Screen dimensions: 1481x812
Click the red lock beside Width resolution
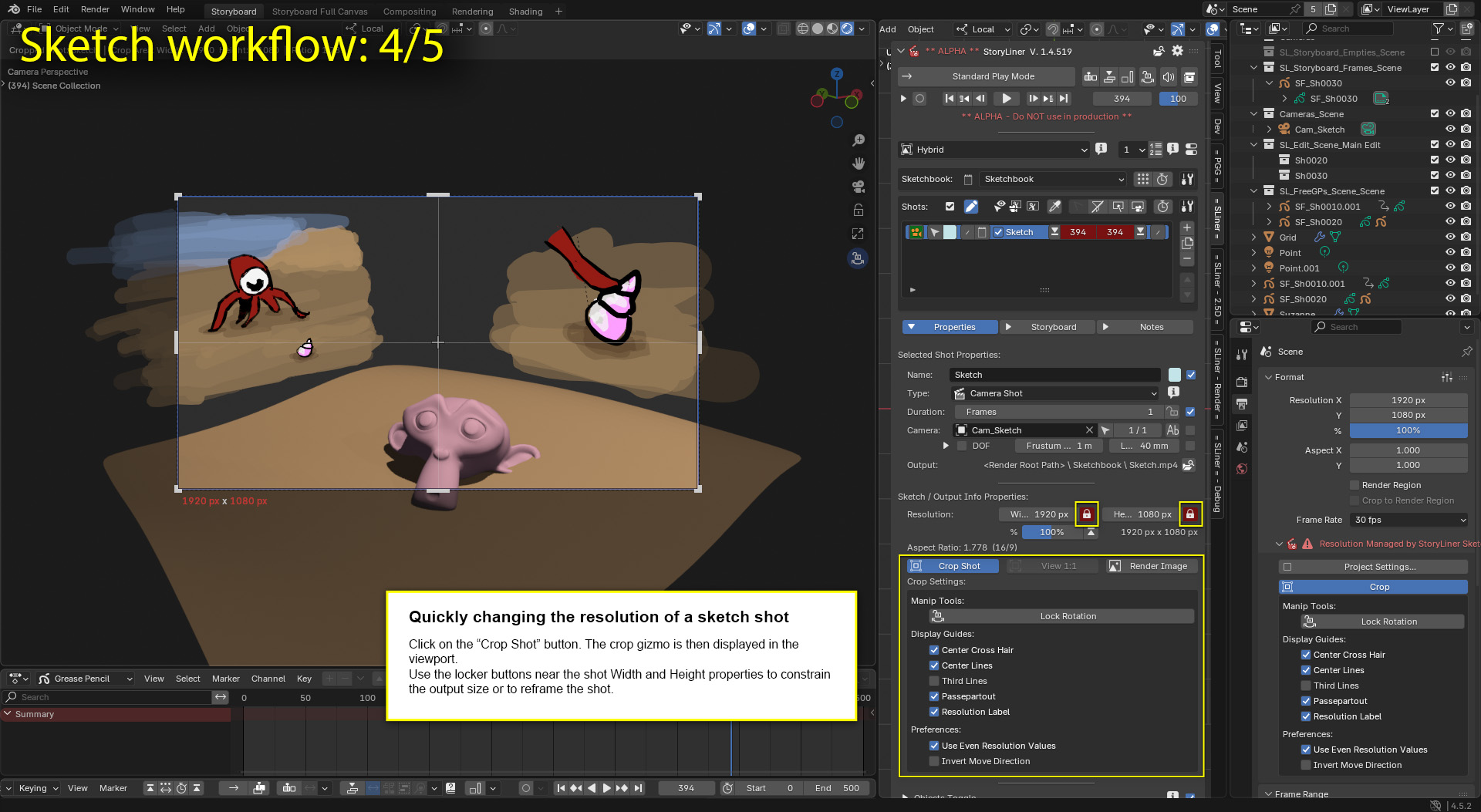(x=1086, y=514)
